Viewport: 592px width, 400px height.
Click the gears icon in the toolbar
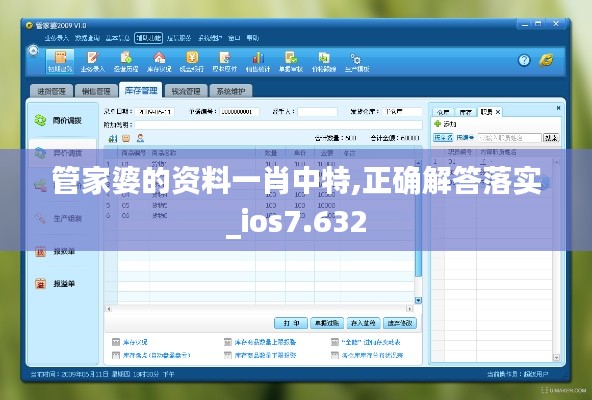point(356,59)
